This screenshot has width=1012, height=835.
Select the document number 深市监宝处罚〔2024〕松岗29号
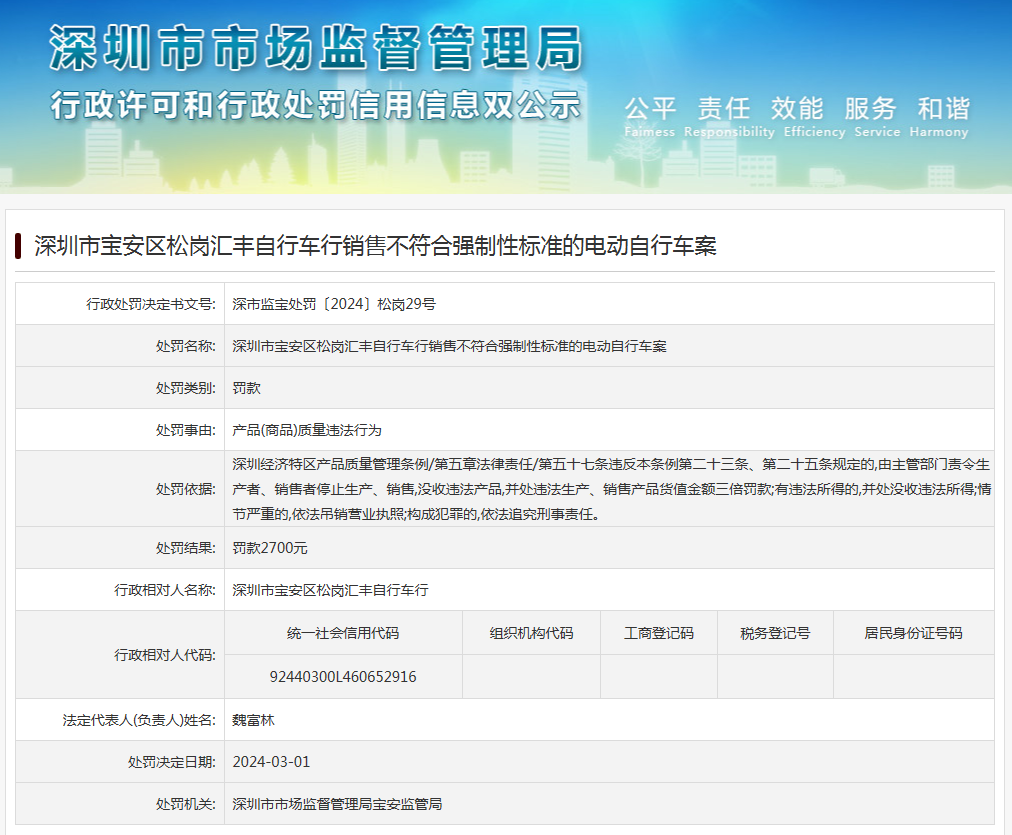pos(334,304)
